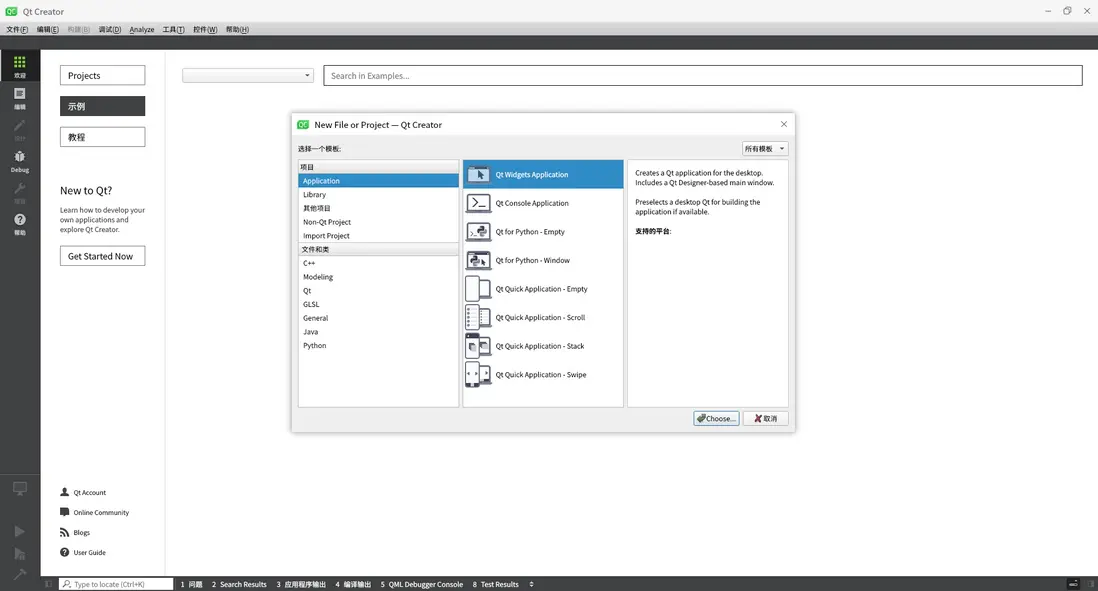This screenshot has width=1098, height=591.
Task: Click the Type to locate field
Action: point(116,584)
